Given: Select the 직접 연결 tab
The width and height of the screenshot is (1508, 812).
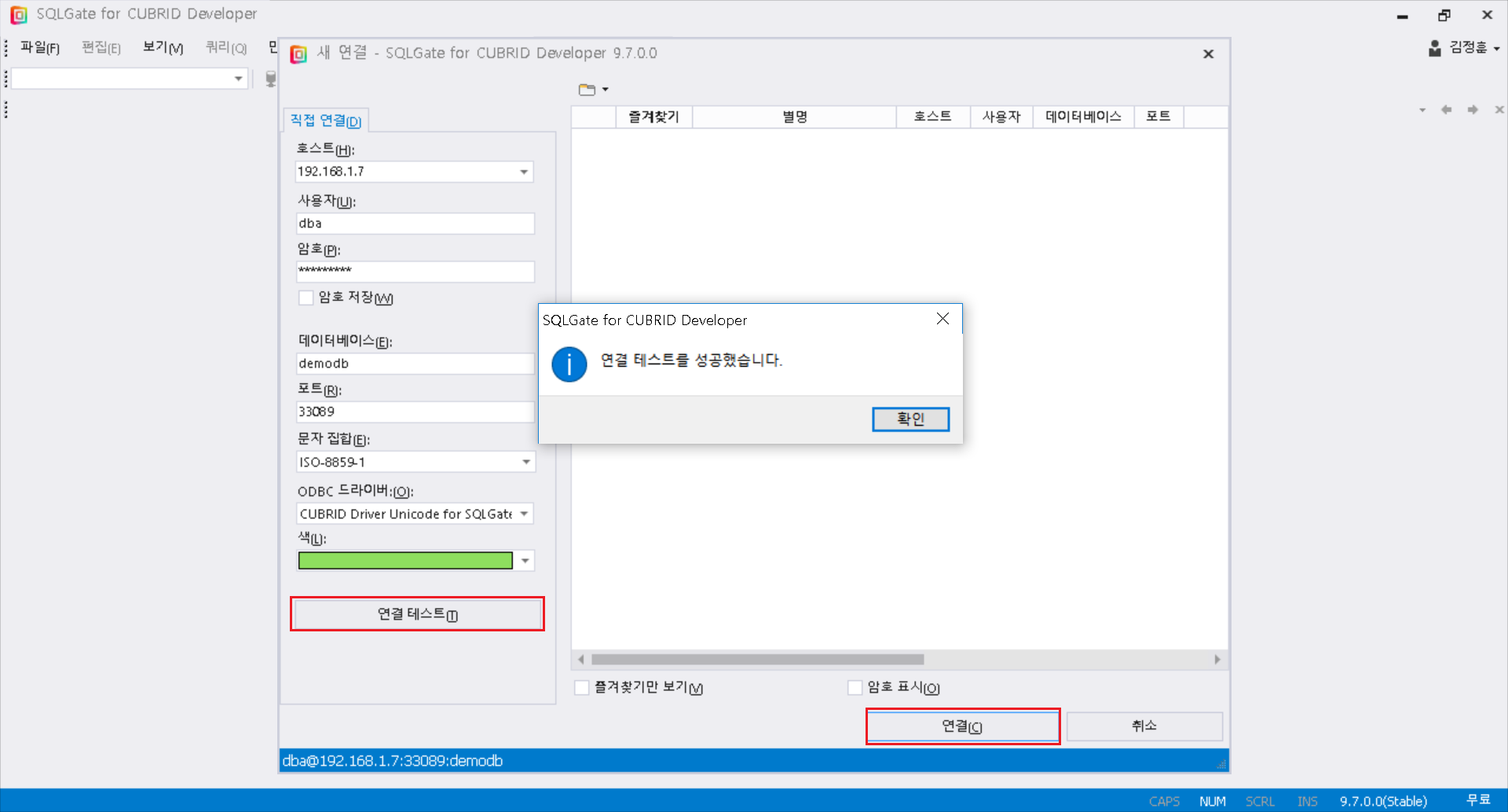Looking at the screenshot, I should [x=325, y=120].
